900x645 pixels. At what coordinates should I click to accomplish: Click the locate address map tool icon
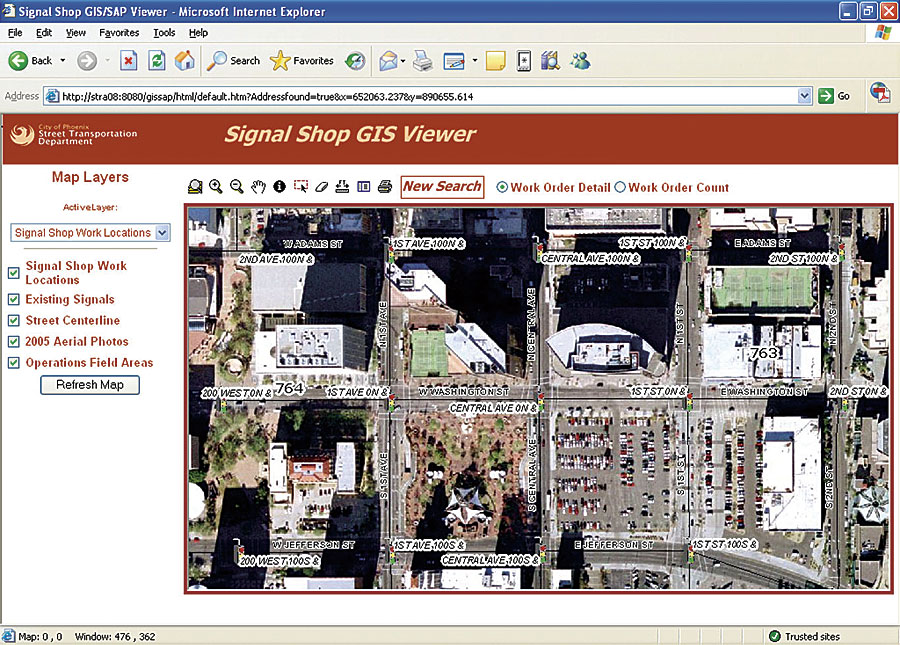tap(195, 186)
